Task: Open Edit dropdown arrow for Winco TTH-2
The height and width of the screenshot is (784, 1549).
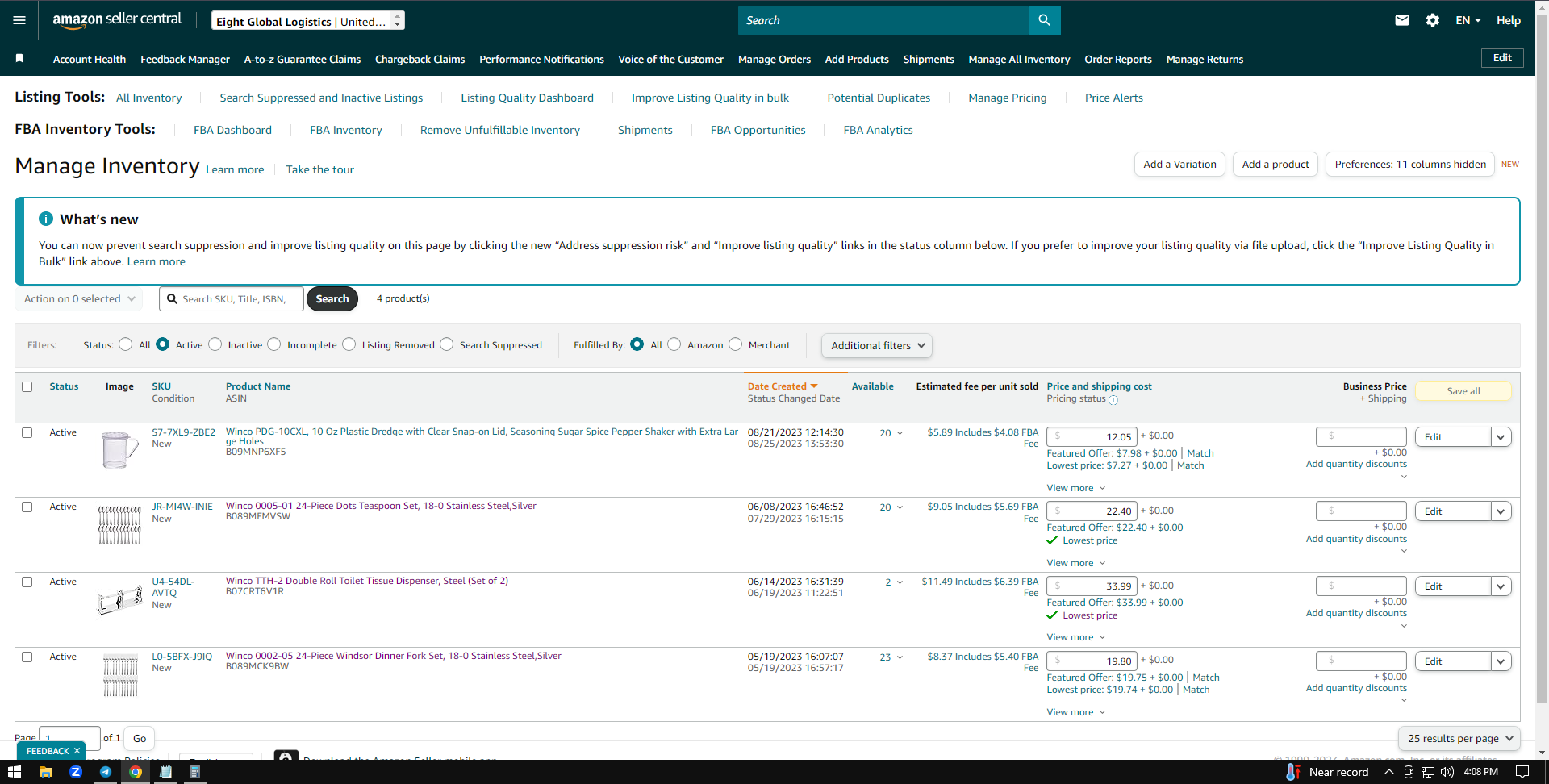Action: coord(1501,586)
